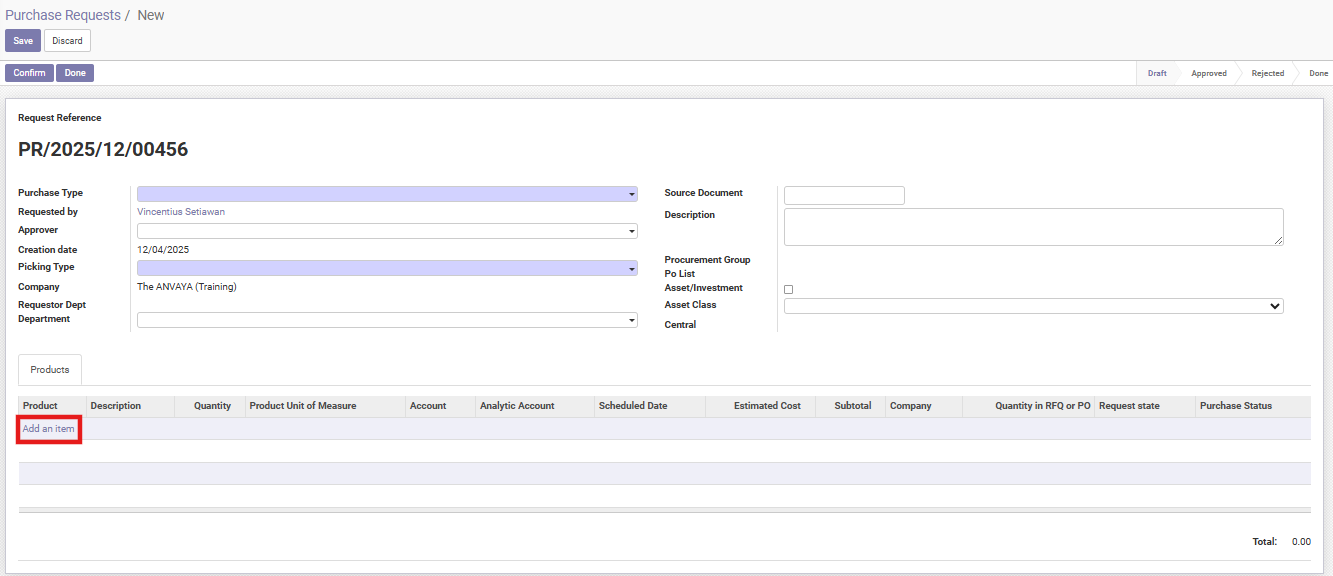Click the Save button
The image size is (1333, 576).
(x=22, y=41)
